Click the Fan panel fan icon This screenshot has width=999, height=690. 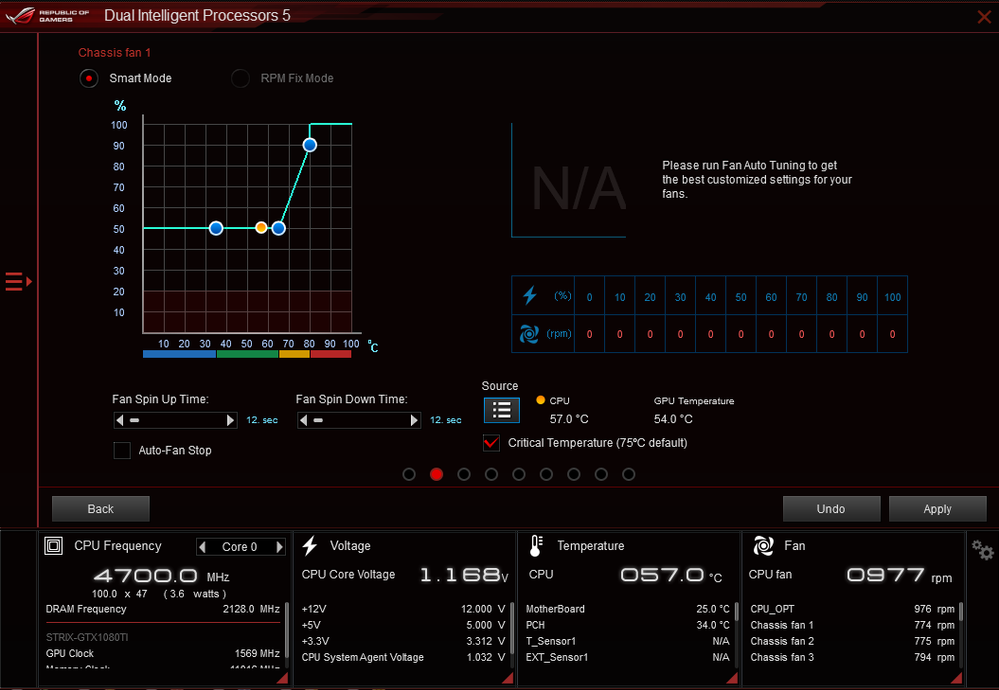763,546
